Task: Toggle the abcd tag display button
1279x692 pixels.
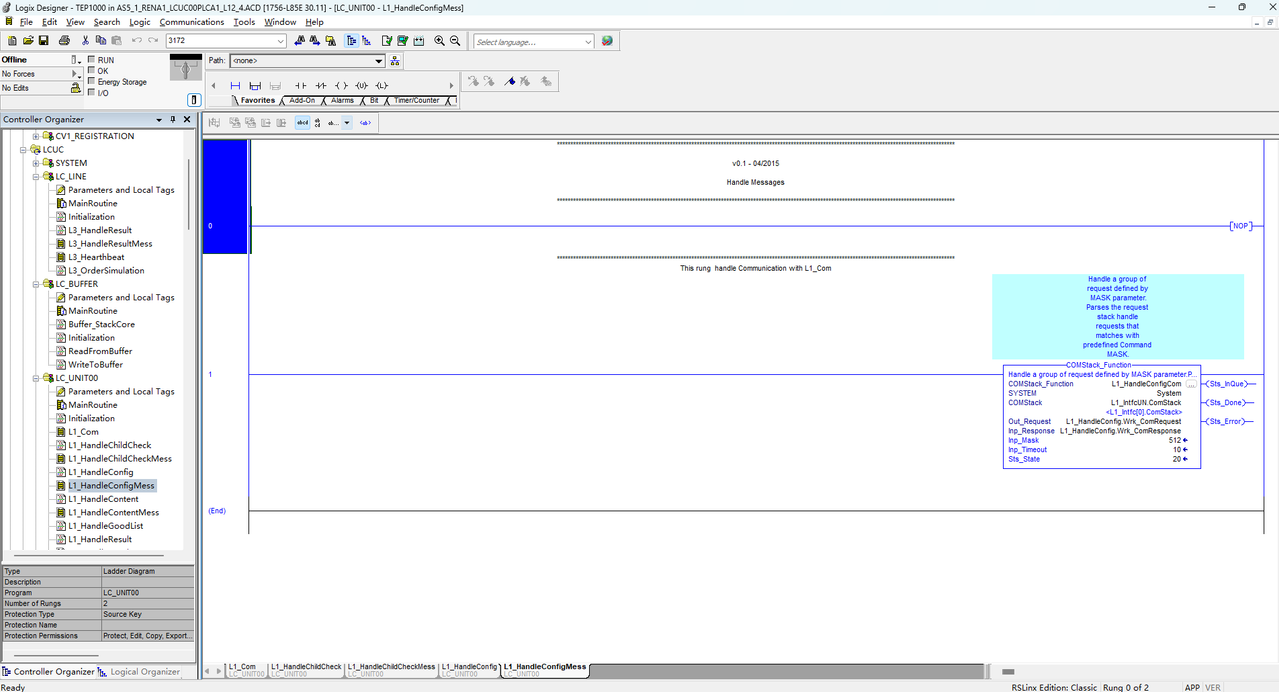Action: 302,123
